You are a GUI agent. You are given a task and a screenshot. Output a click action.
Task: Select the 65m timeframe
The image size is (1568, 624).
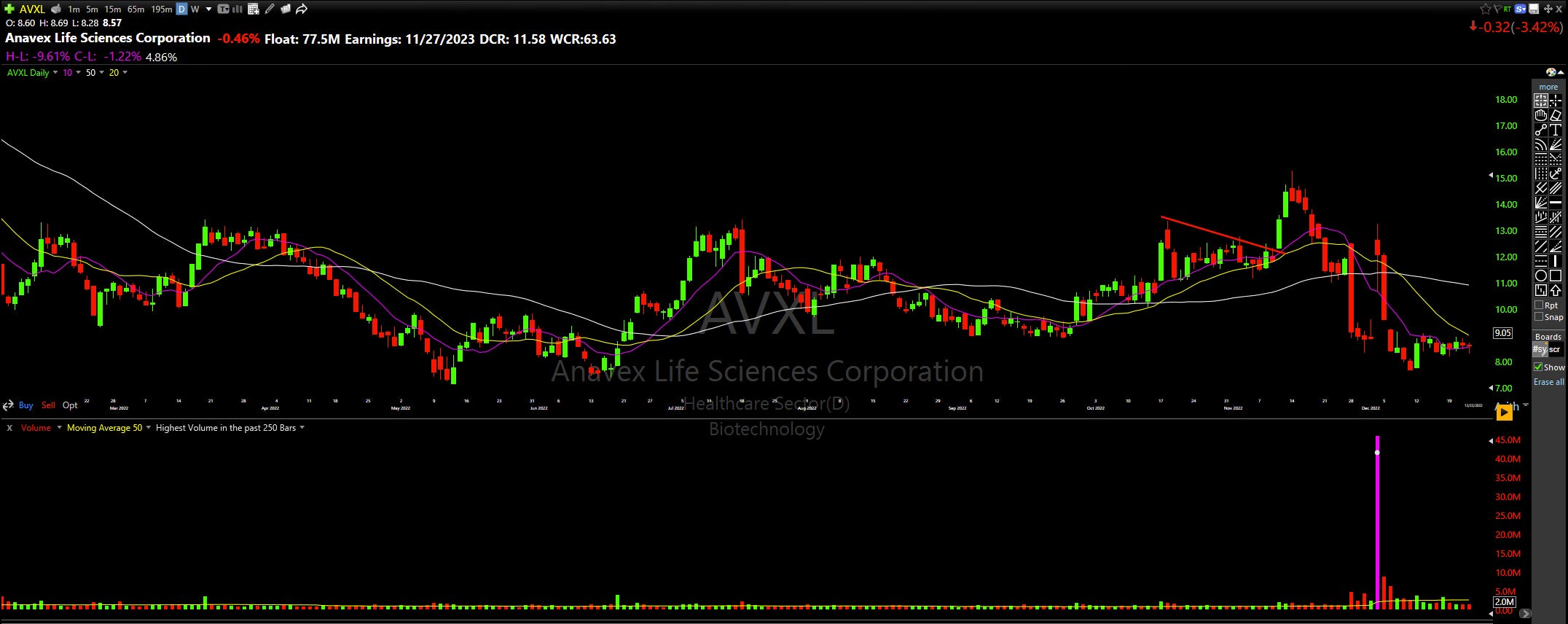pyautogui.click(x=136, y=9)
